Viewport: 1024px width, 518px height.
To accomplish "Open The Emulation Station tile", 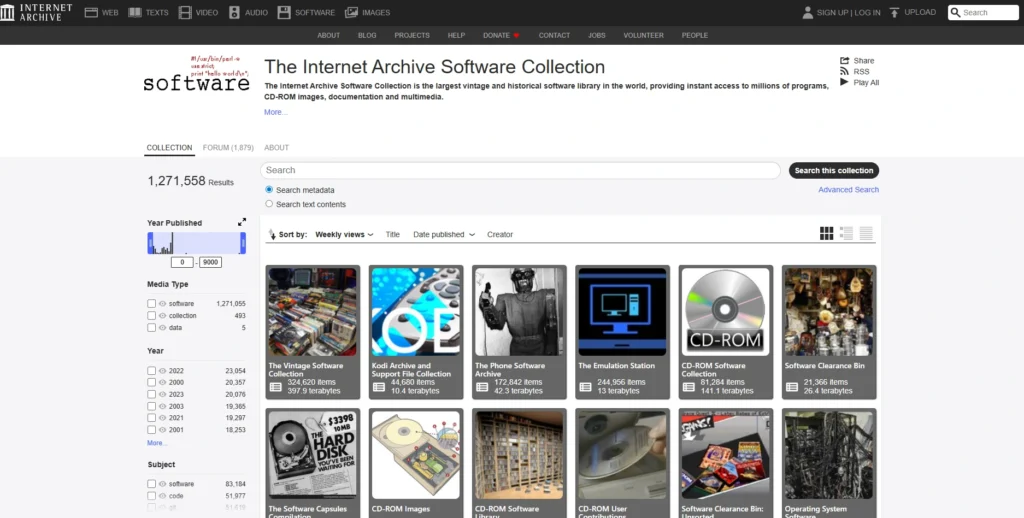I will tap(622, 332).
